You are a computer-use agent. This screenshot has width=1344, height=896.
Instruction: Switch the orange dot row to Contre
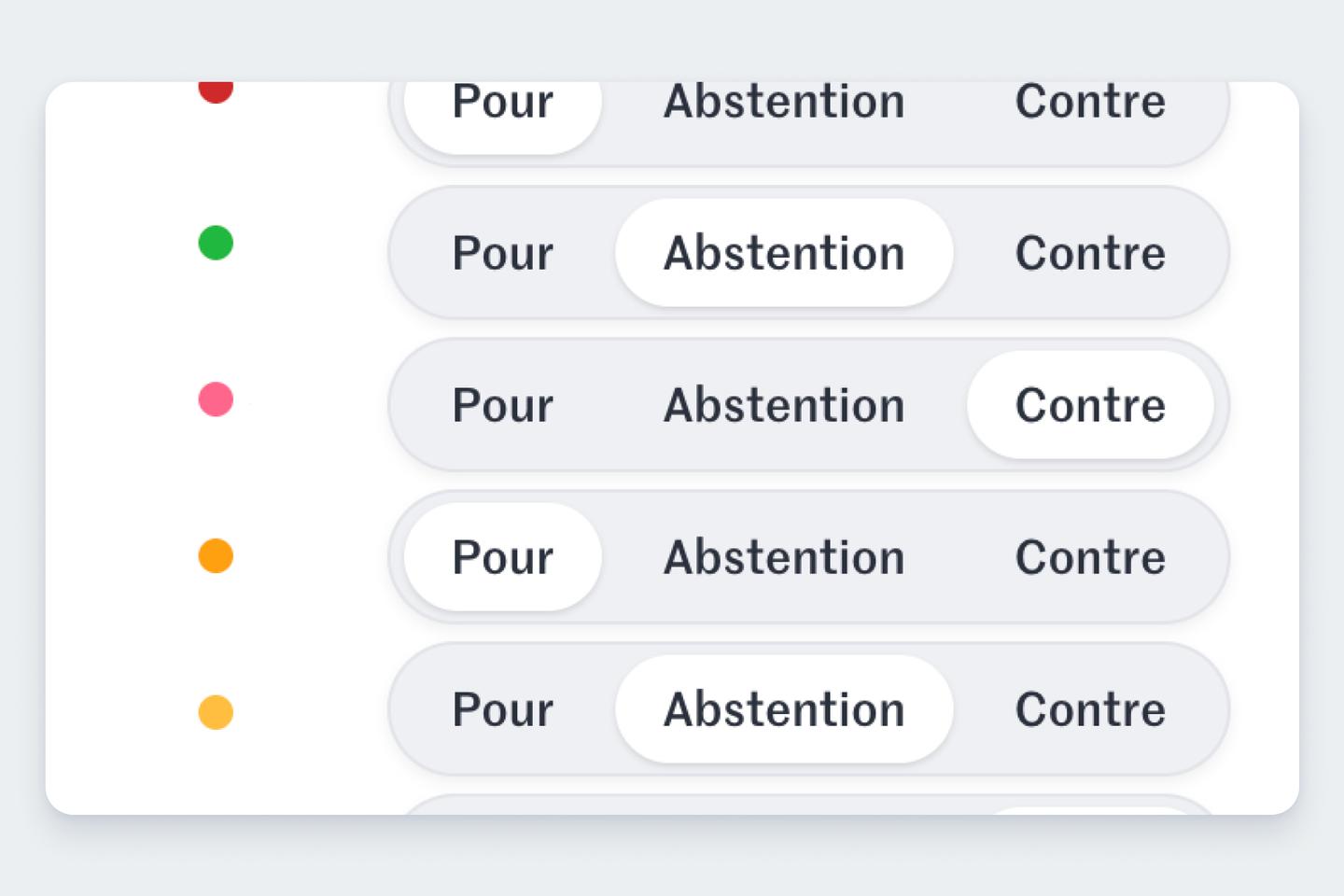click(1088, 556)
